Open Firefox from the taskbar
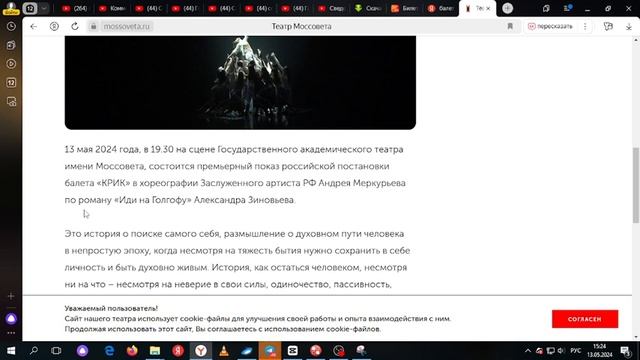Image resolution: width=640 pixels, height=360 pixels. point(132,351)
